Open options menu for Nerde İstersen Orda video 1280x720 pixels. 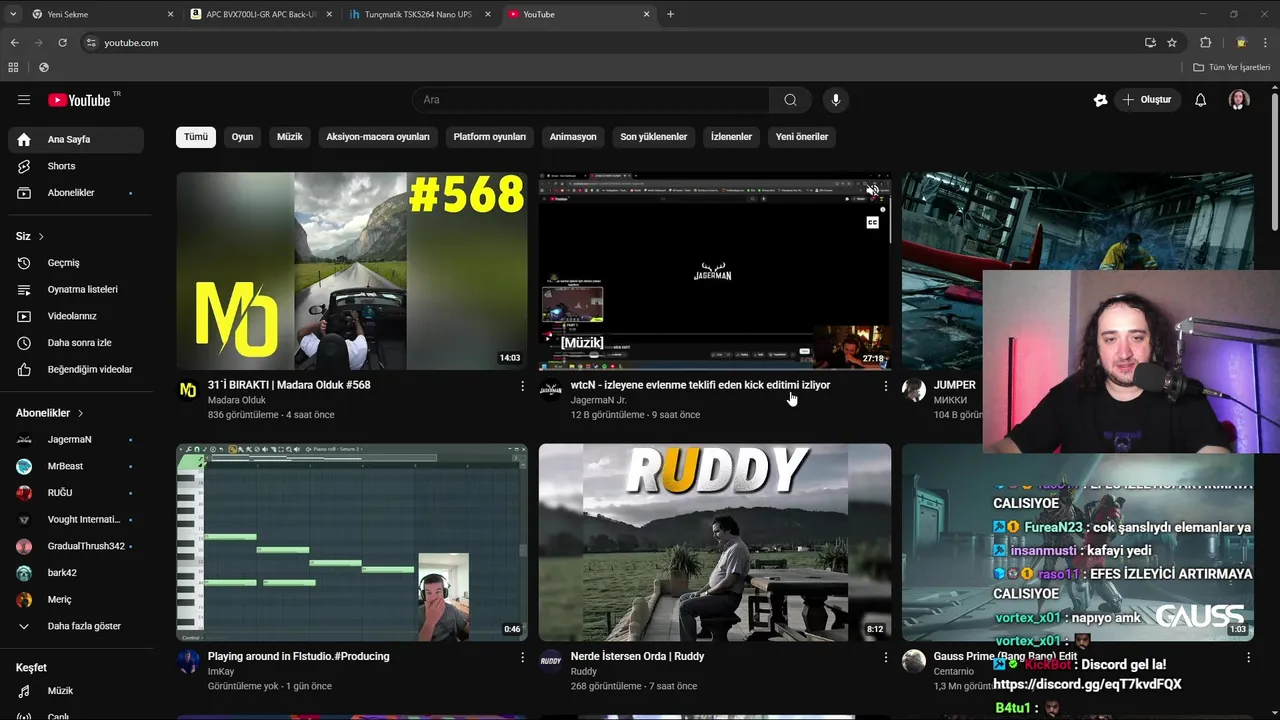[885, 657]
